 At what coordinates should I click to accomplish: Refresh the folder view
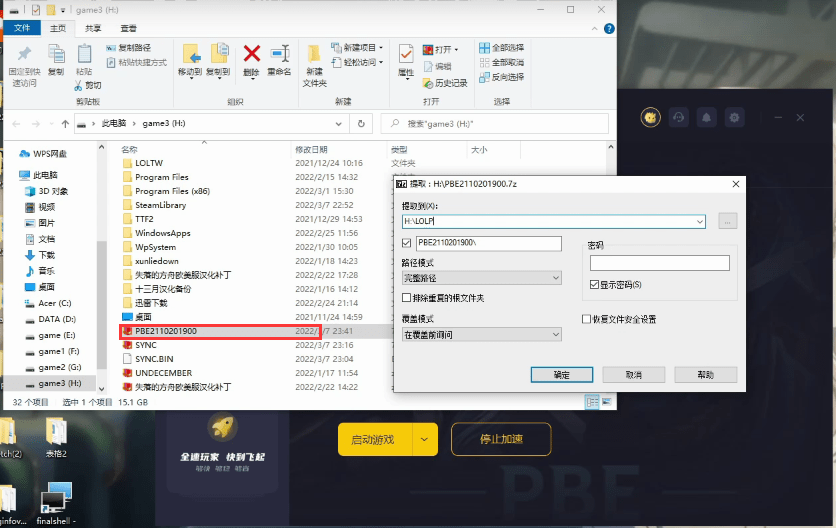click(361, 124)
